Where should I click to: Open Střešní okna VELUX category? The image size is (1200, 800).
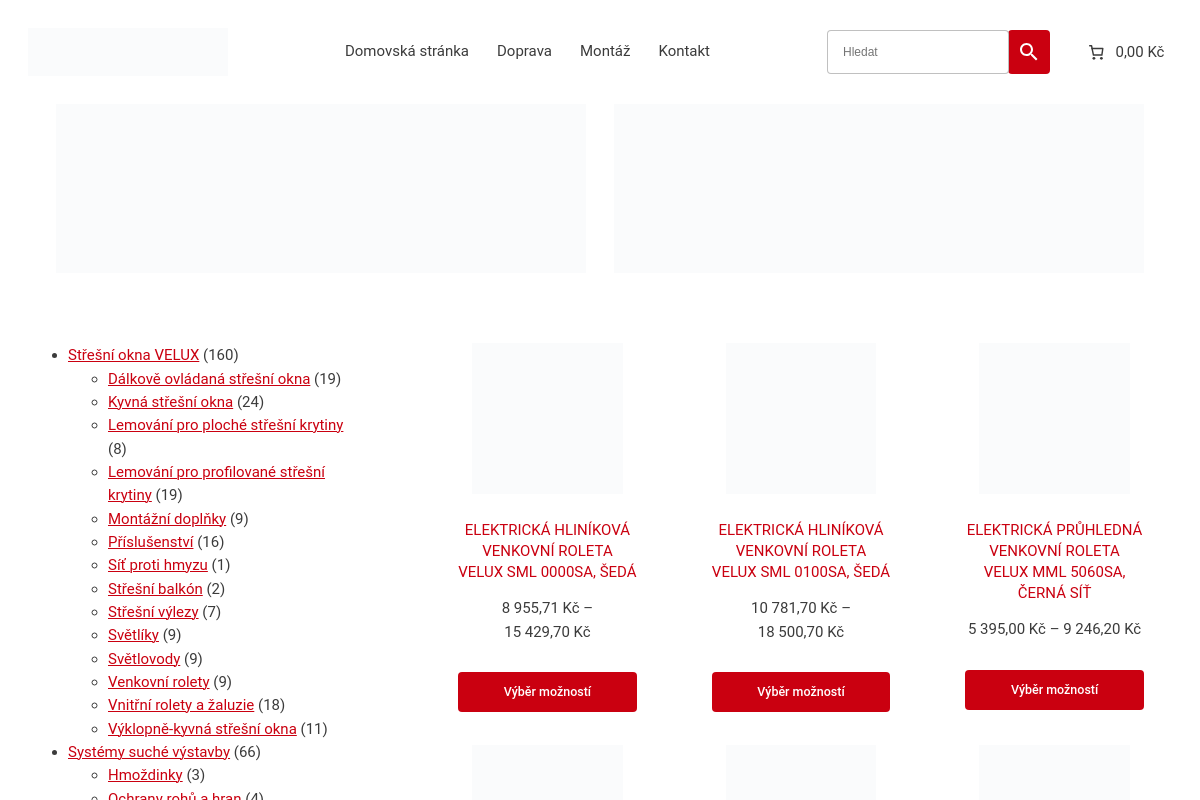[134, 355]
